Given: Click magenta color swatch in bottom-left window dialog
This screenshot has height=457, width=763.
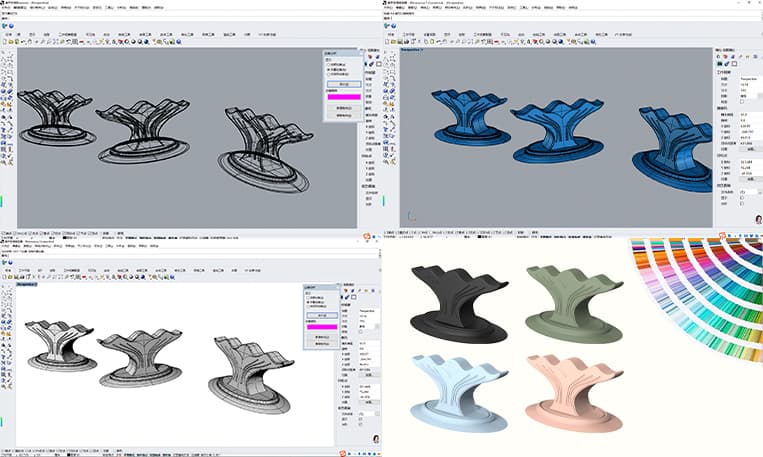Looking at the screenshot, I should tap(322, 327).
